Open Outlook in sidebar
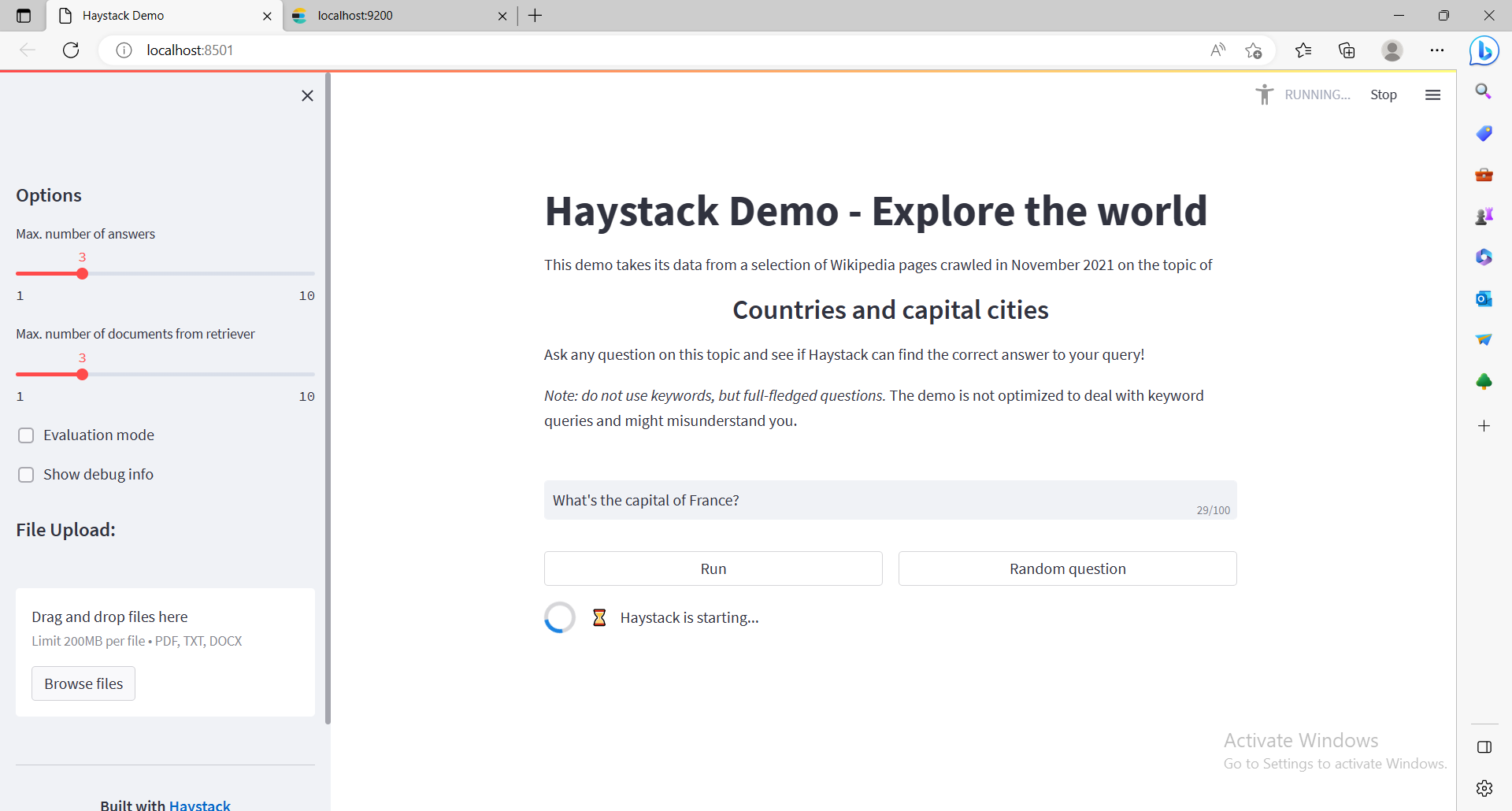Viewport: 1512px width, 811px height. [1484, 298]
